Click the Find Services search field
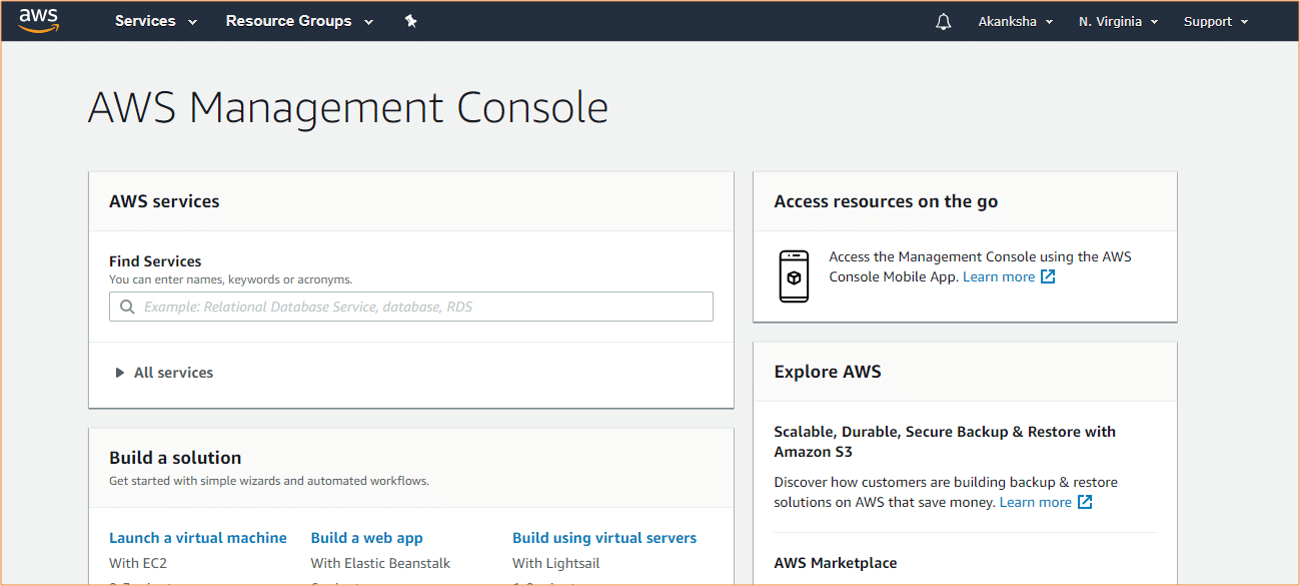1300x586 pixels. click(411, 307)
